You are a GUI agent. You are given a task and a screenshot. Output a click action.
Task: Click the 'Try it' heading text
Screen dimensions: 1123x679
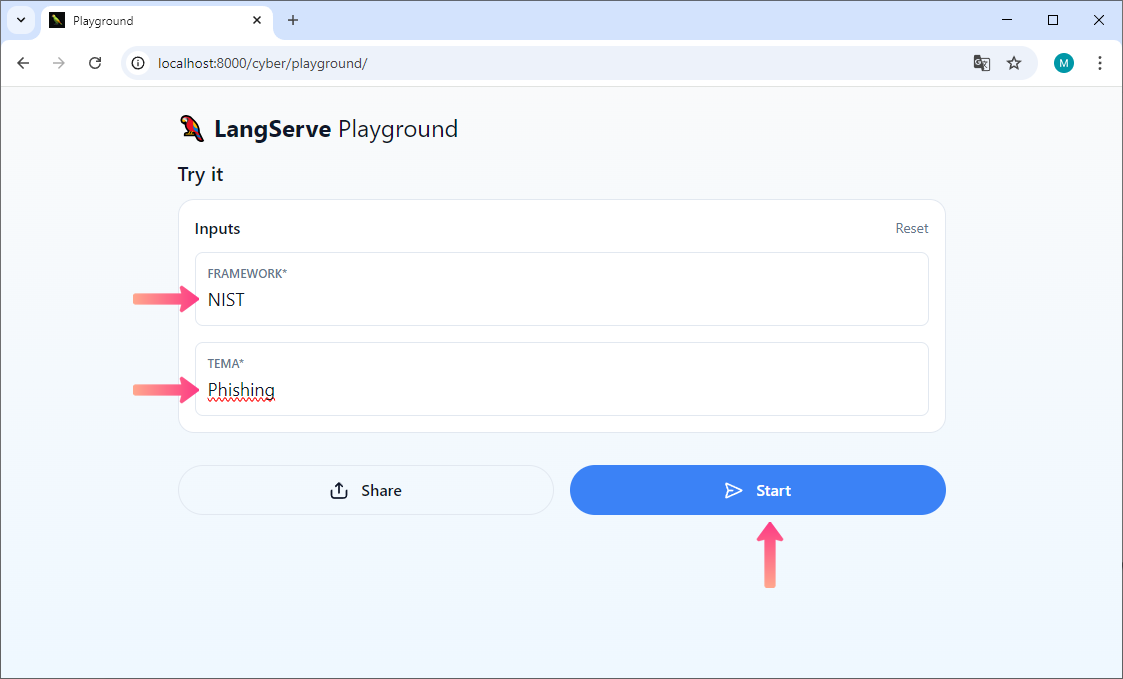tap(201, 175)
